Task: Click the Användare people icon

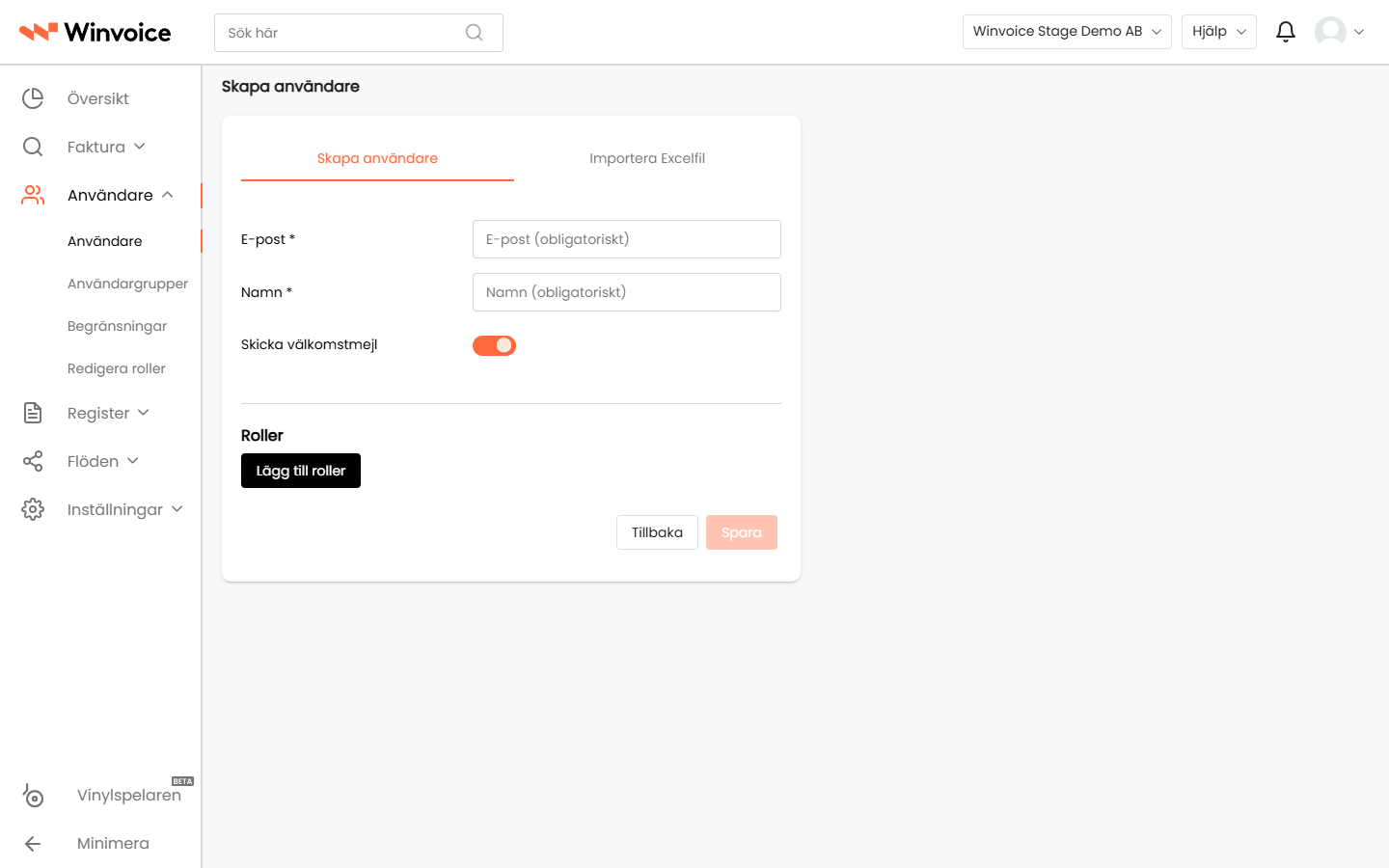Action: point(33,195)
